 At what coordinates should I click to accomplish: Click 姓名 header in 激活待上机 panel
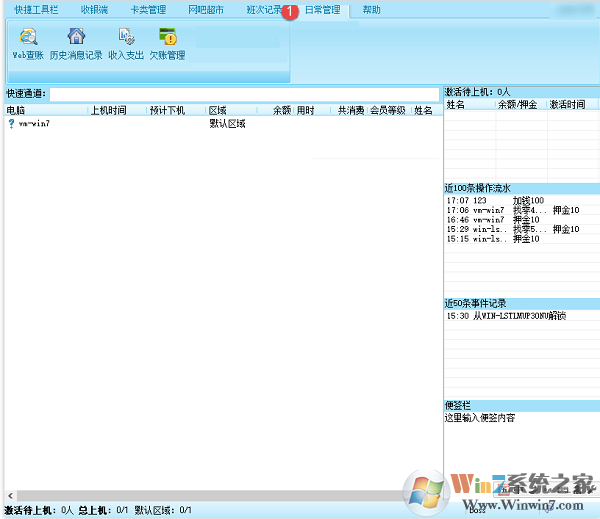point(470,104)
